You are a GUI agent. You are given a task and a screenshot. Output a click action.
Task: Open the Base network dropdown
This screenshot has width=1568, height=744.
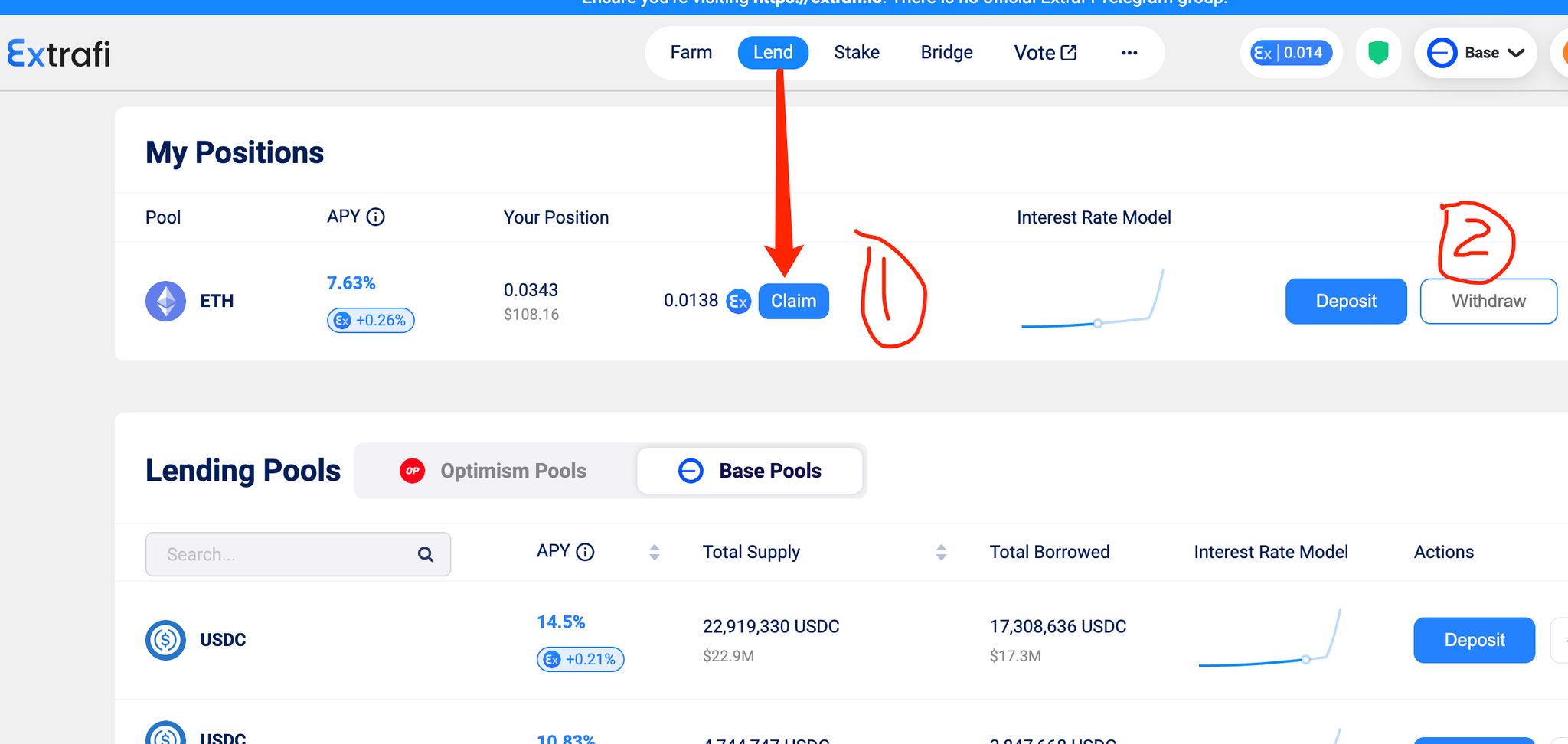coord(1475,53)
